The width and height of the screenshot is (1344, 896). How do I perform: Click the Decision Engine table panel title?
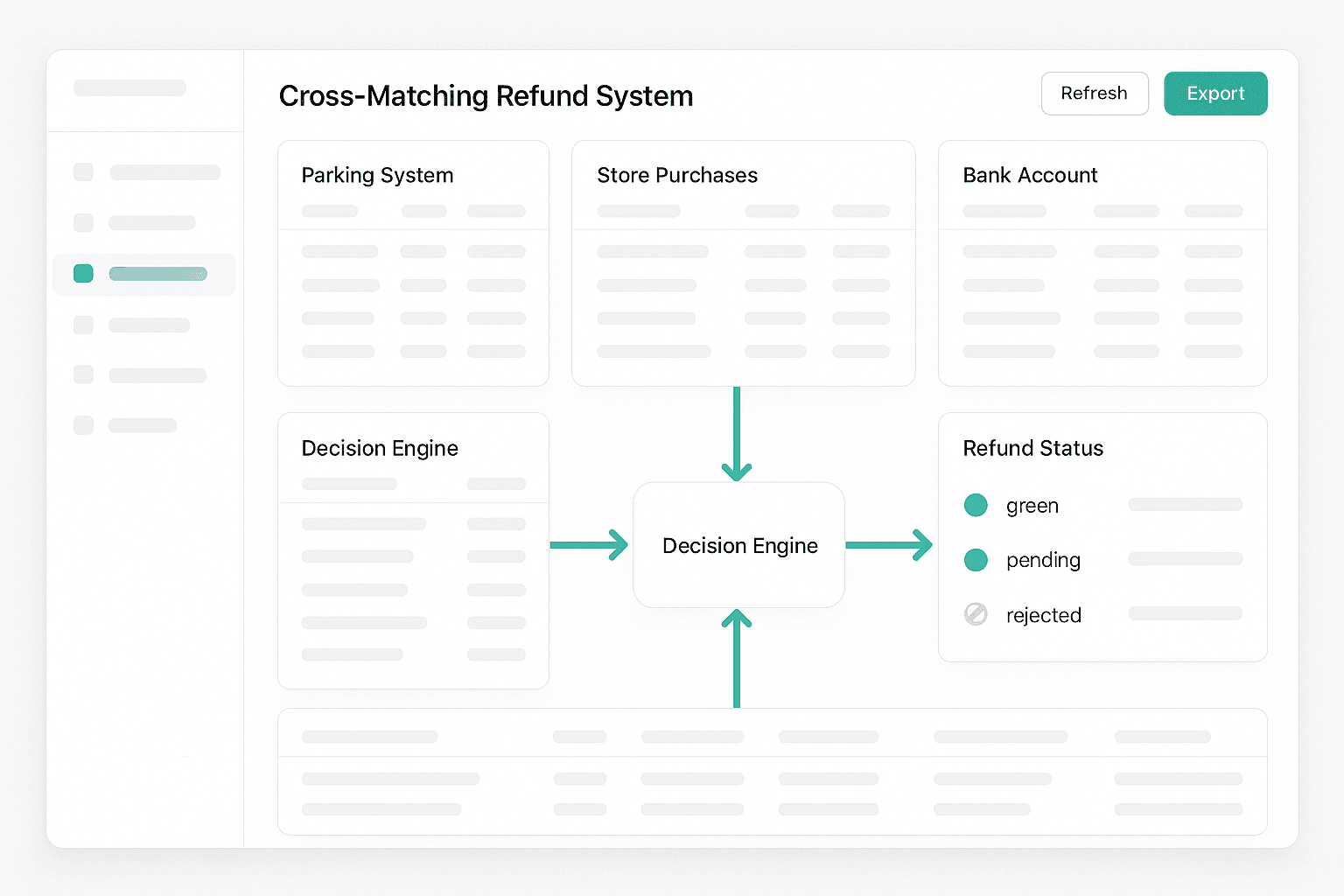click(380, 448)
